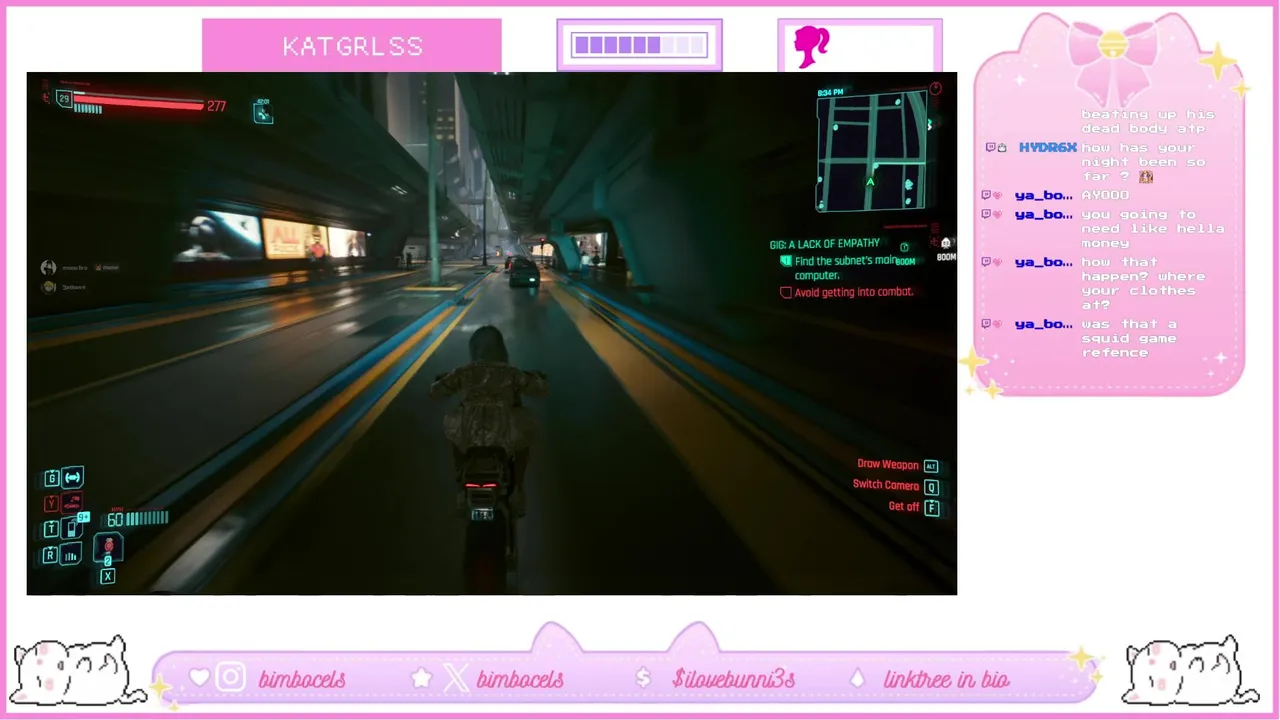Click the tracked objective marker icon

click(904, 248)
